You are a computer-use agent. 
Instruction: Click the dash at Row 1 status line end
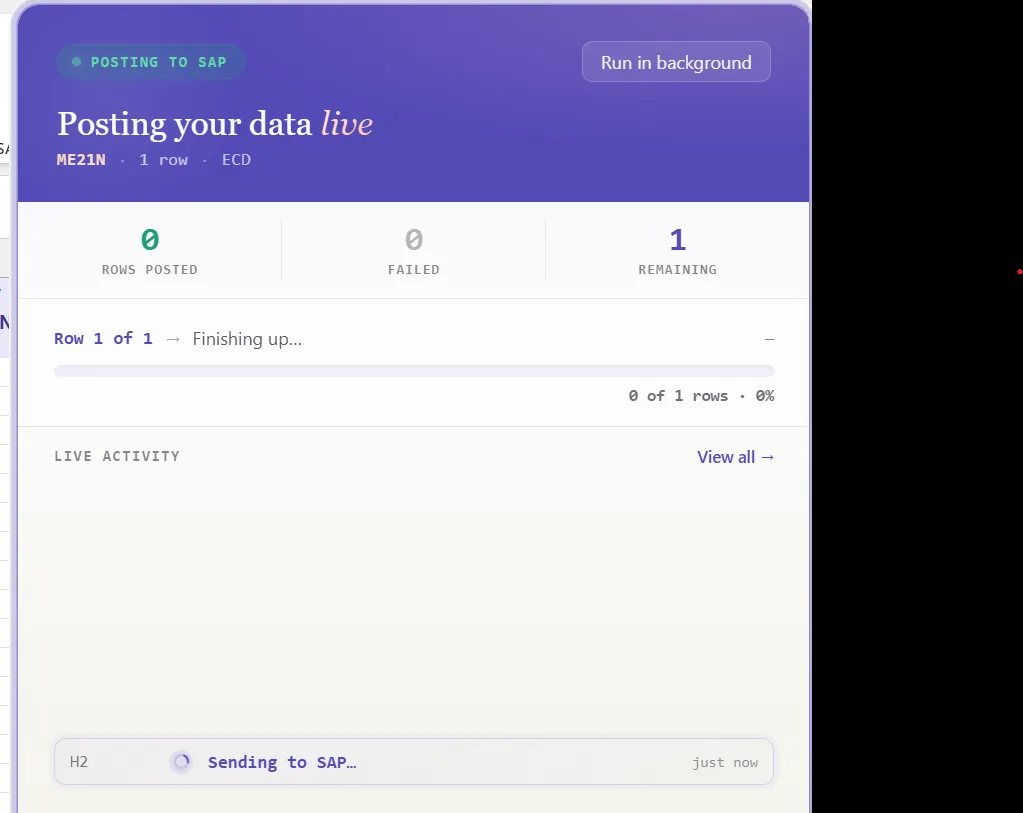[x=769, y=339]
